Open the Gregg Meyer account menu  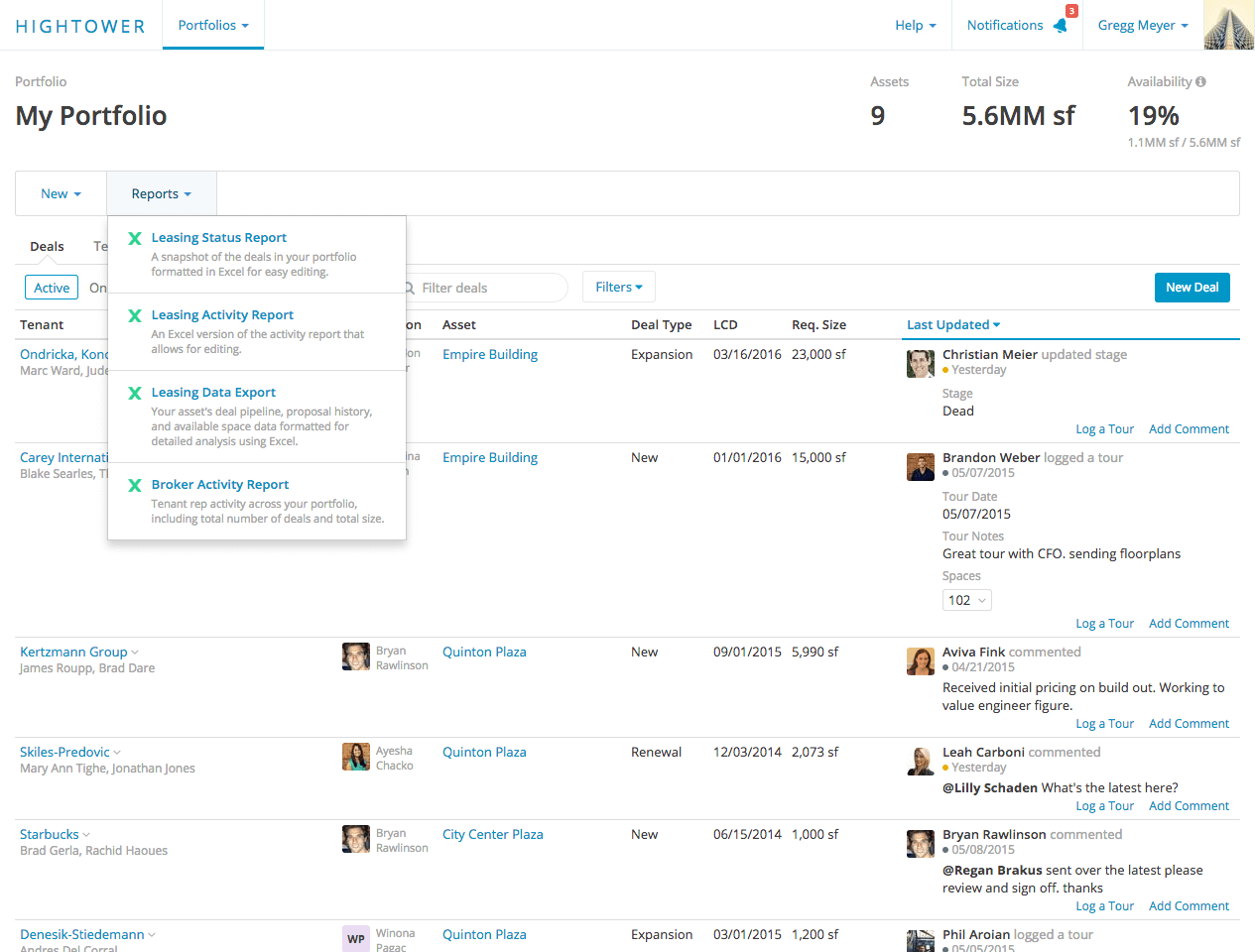tap(1142, 26)
